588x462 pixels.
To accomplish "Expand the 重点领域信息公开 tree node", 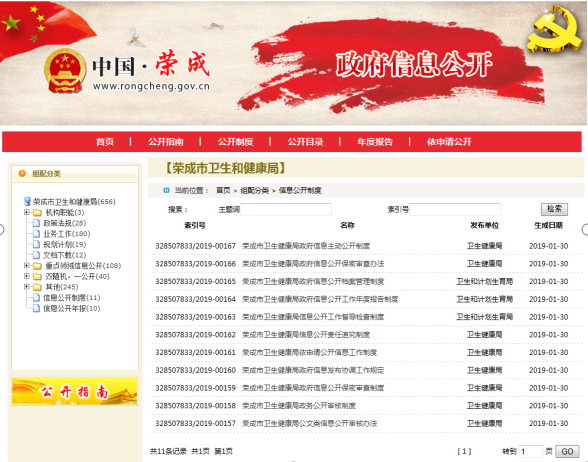I will point(27,266).
